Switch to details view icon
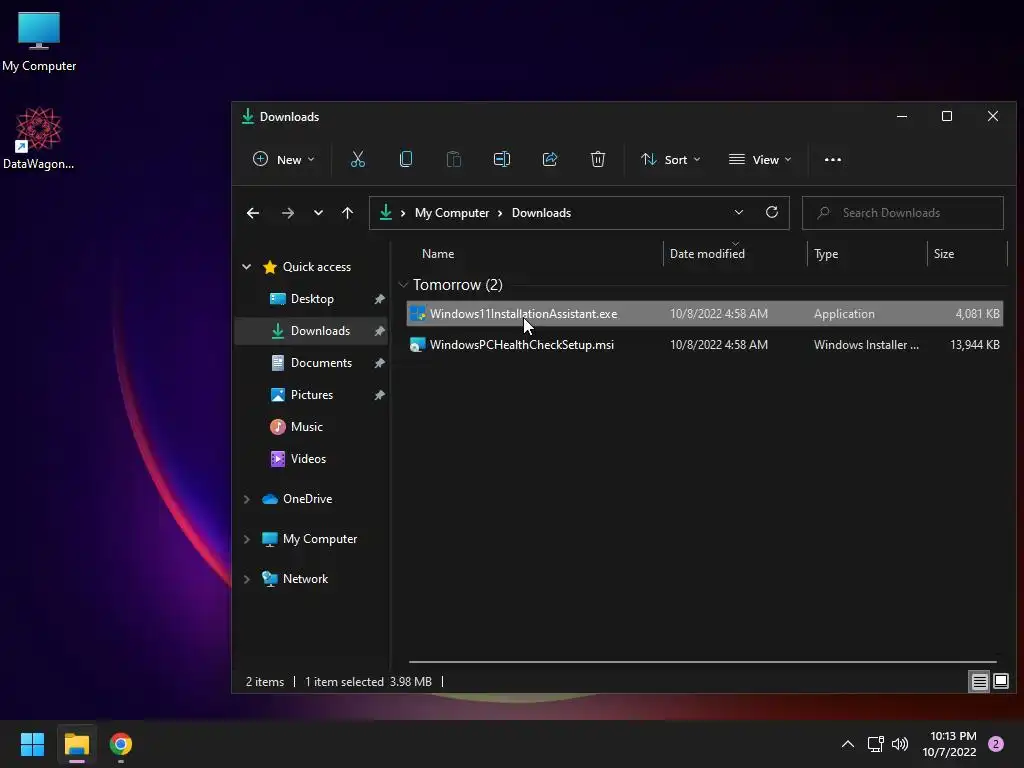Image resolution: width=1024 pixels, height=768 pixels. click(x=979, y=682)
